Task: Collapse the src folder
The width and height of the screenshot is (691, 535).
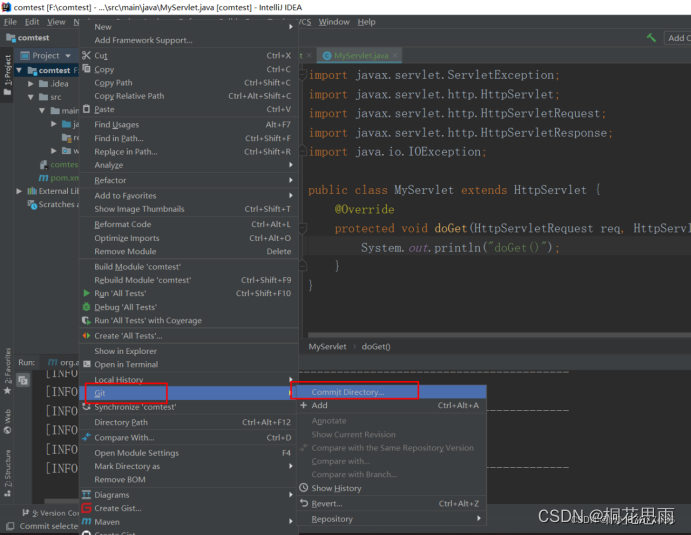Action: coord(30,97)
